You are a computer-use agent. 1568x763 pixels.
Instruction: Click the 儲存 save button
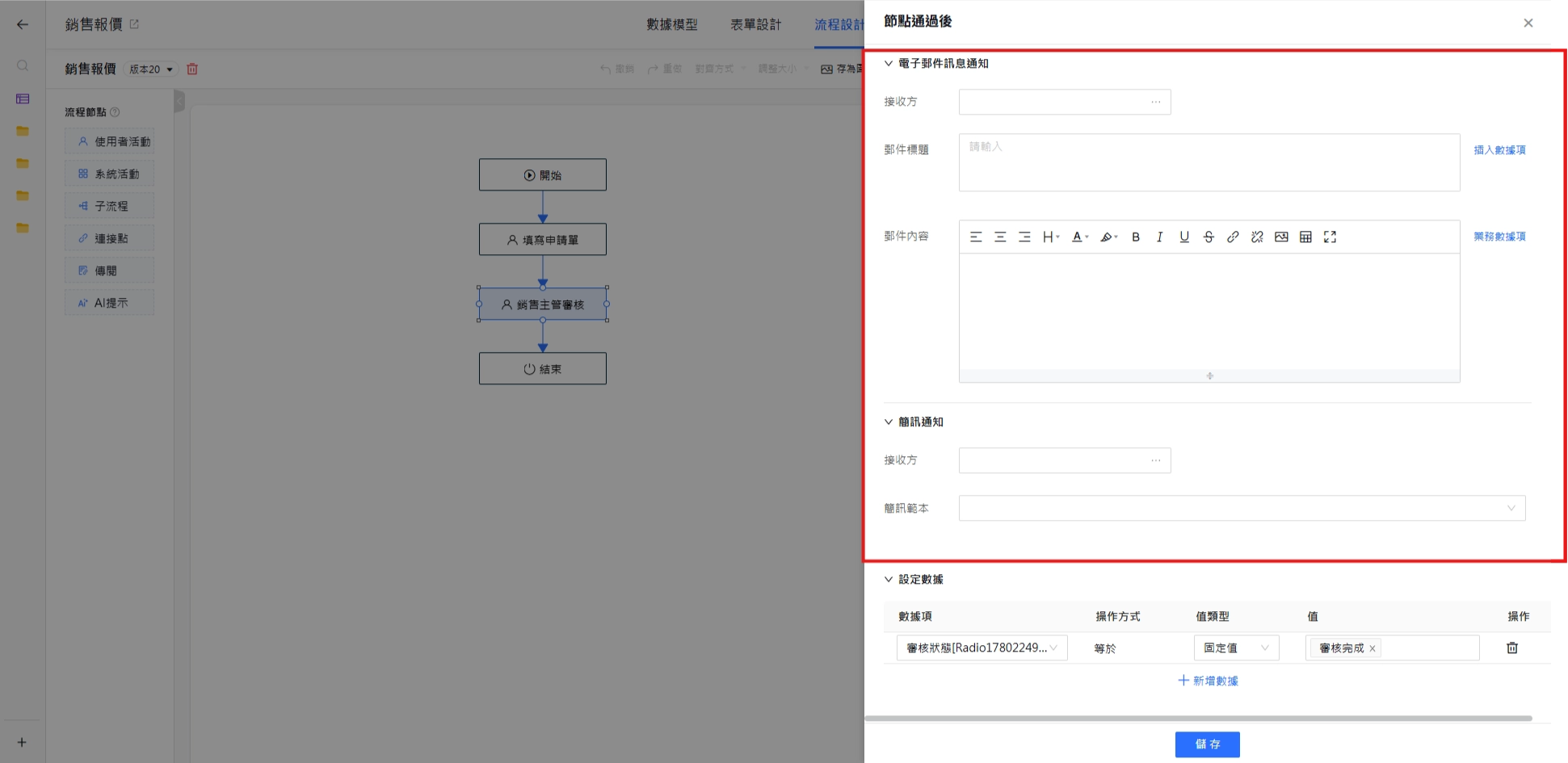tap(1207, 744)
